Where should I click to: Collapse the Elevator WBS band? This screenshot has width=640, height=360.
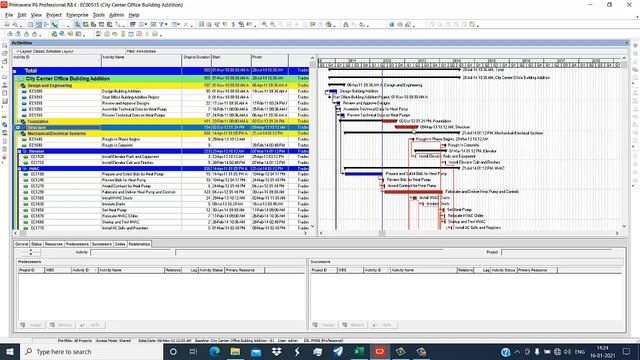pos(20,151)
